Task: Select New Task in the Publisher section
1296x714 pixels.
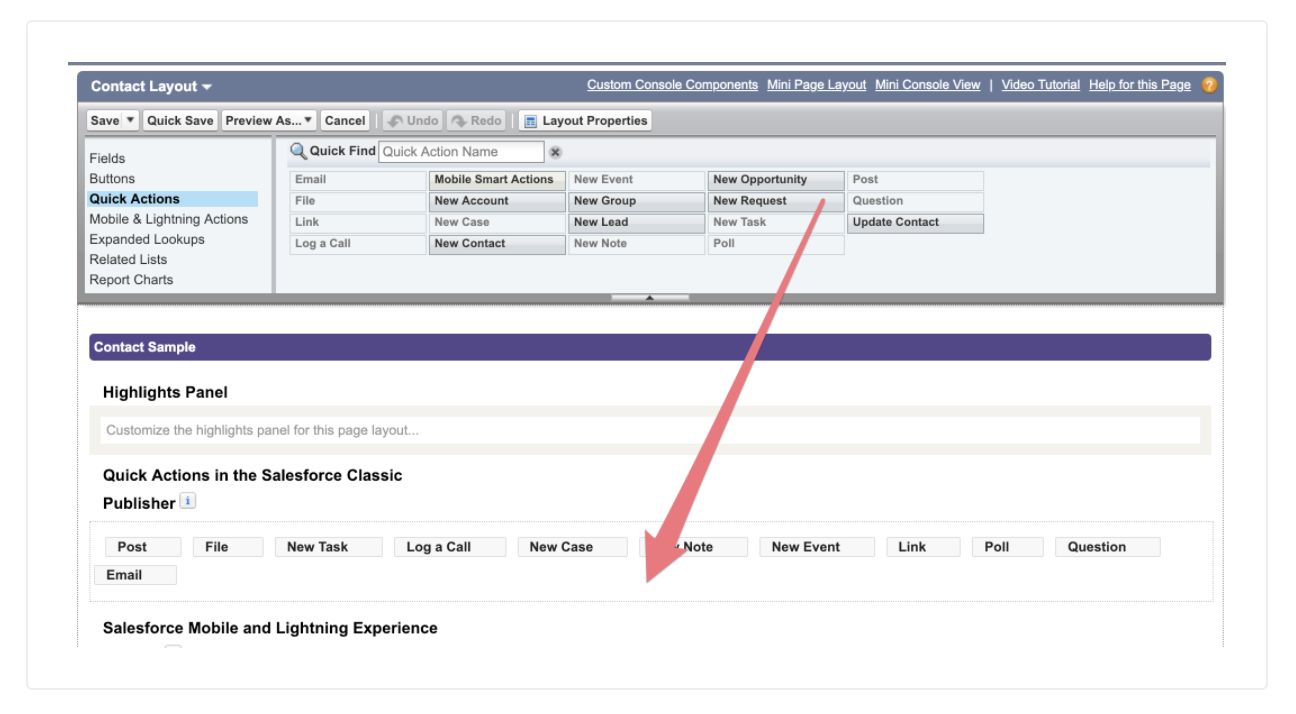Action: (329, 547)
